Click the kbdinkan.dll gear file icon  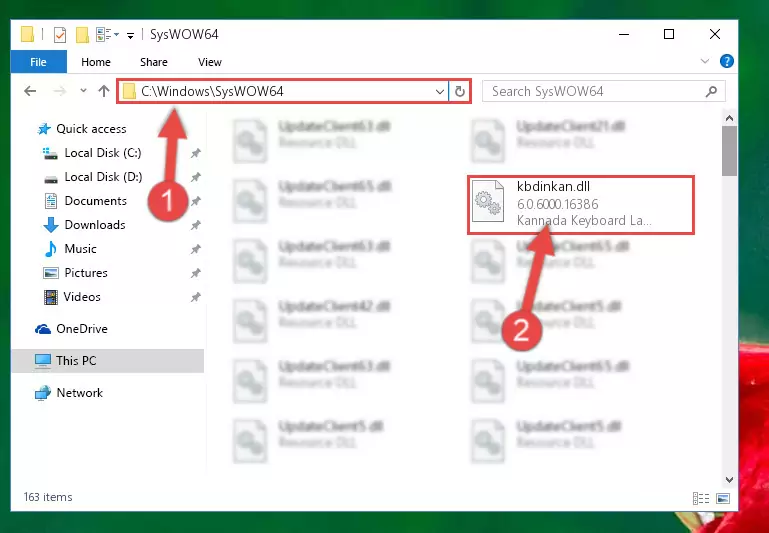[x=488, y=202]
